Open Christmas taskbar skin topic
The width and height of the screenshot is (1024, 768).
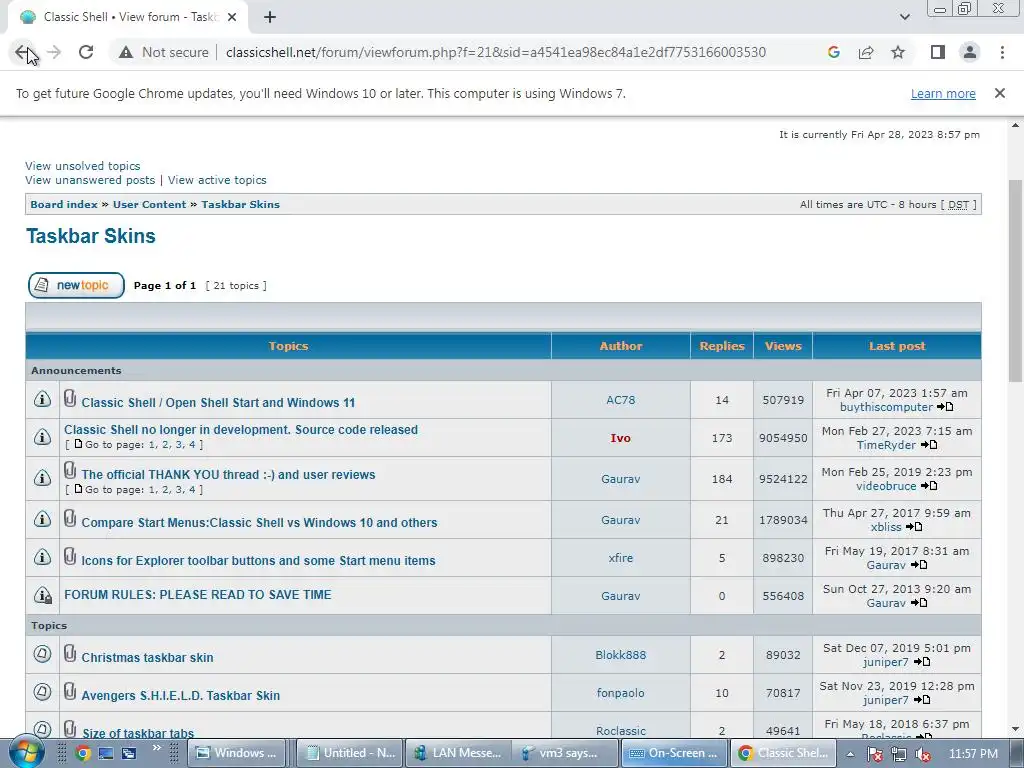point(147,658)
